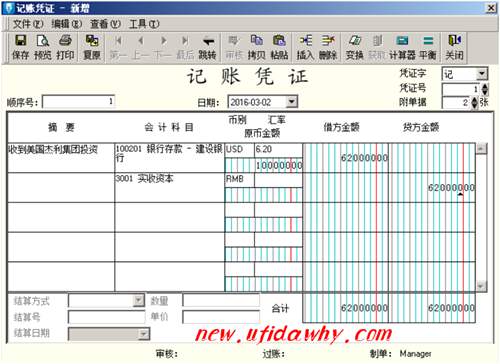This screenshot has height=364, width=500.
Task: Click the voucher table scrollbar down arrow
Action: (481, 286)
